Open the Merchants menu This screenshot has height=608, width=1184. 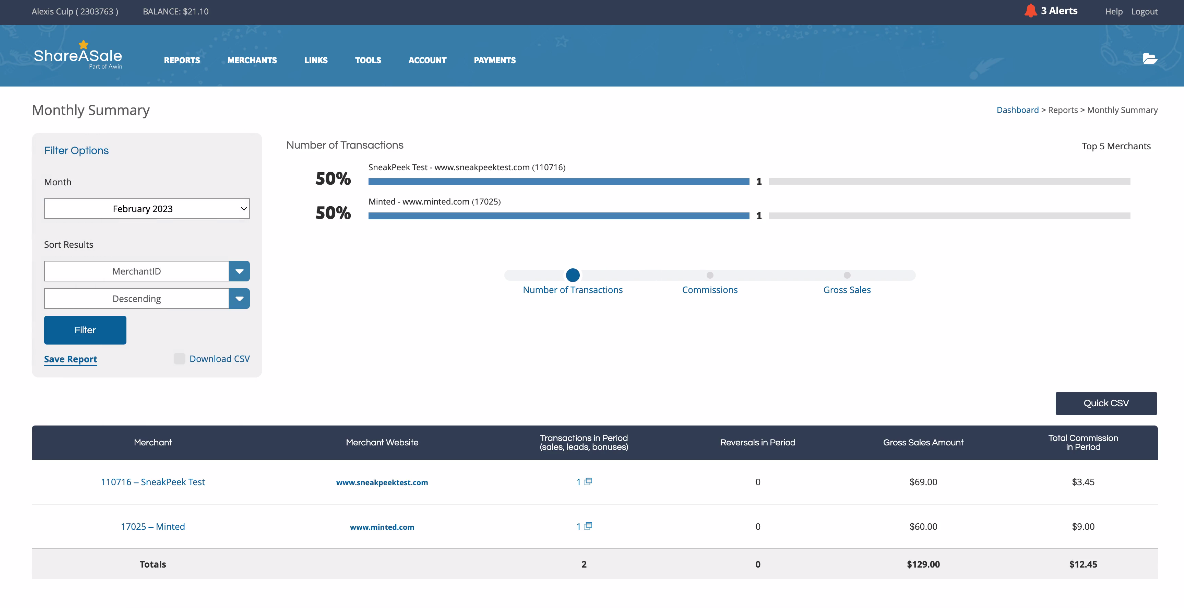coord(252,60)
